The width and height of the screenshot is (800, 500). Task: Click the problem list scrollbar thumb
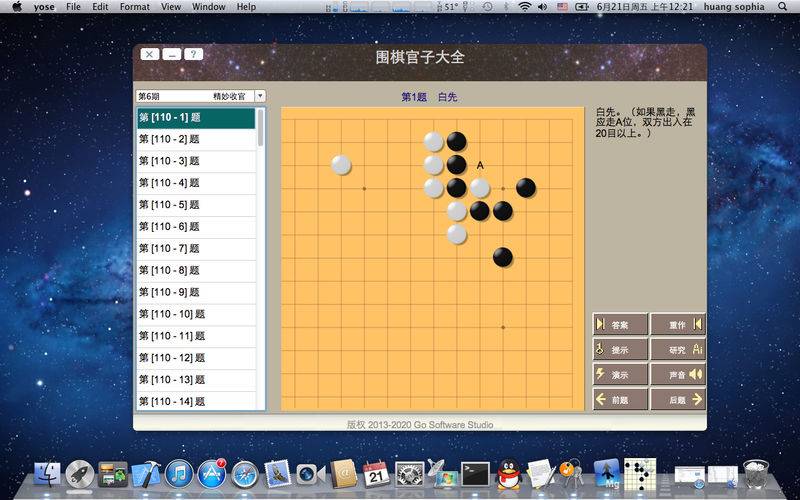click(261, 128)
